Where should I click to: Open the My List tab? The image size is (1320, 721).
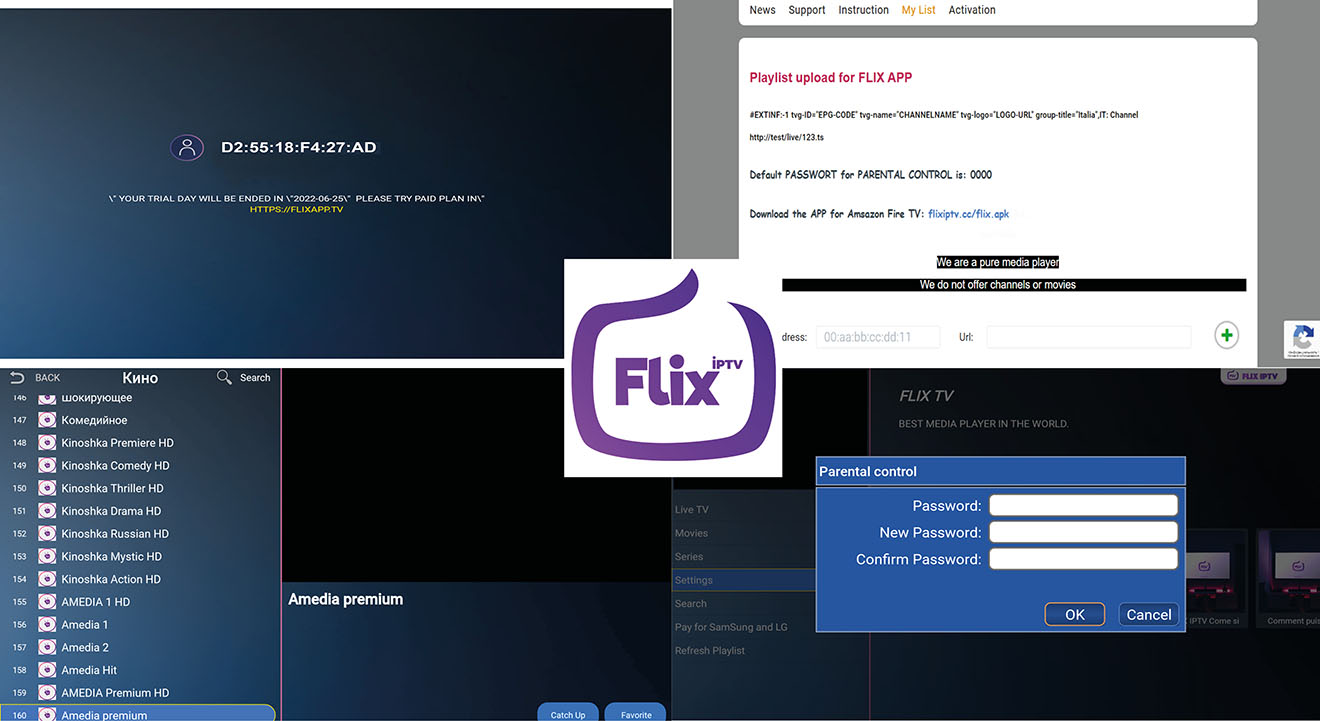click(x=918, y=10)
